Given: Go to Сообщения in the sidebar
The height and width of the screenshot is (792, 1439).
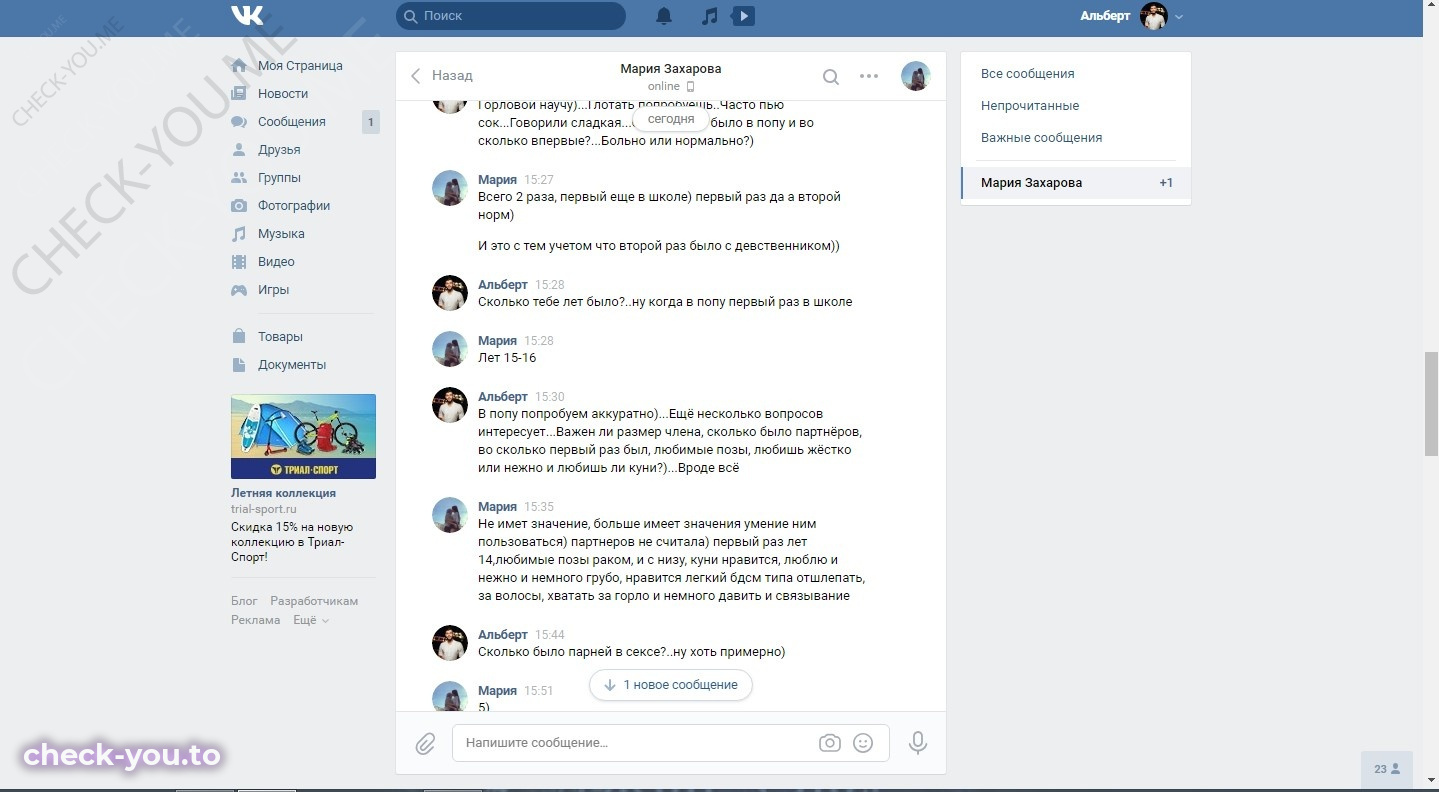Looking at the screenshot, I should (x=292, y=121).
